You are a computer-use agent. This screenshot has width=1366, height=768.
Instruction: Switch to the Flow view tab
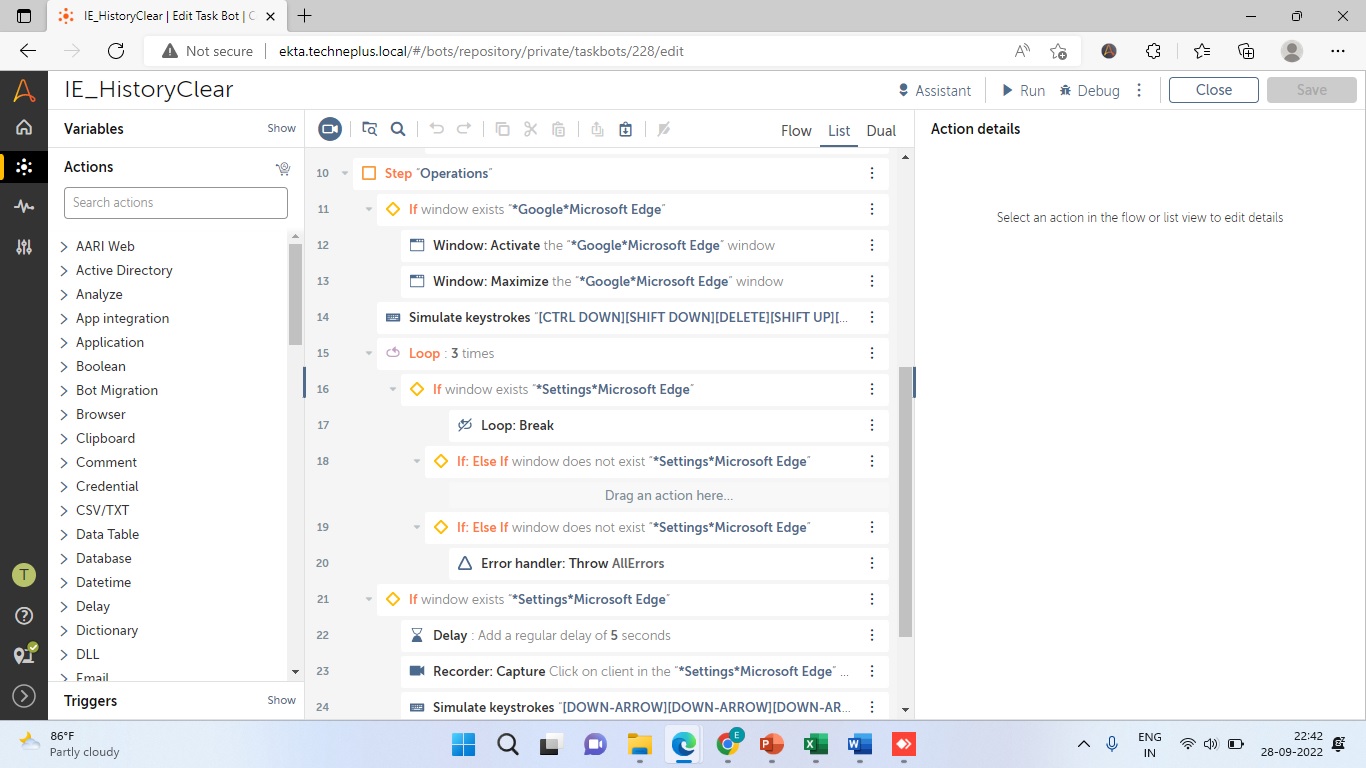pyautogui.click(x=796, y=131)
